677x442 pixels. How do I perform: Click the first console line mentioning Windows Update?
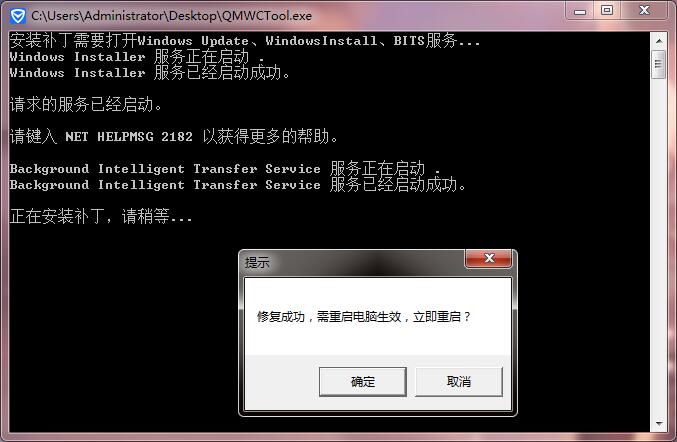(244, 41)
